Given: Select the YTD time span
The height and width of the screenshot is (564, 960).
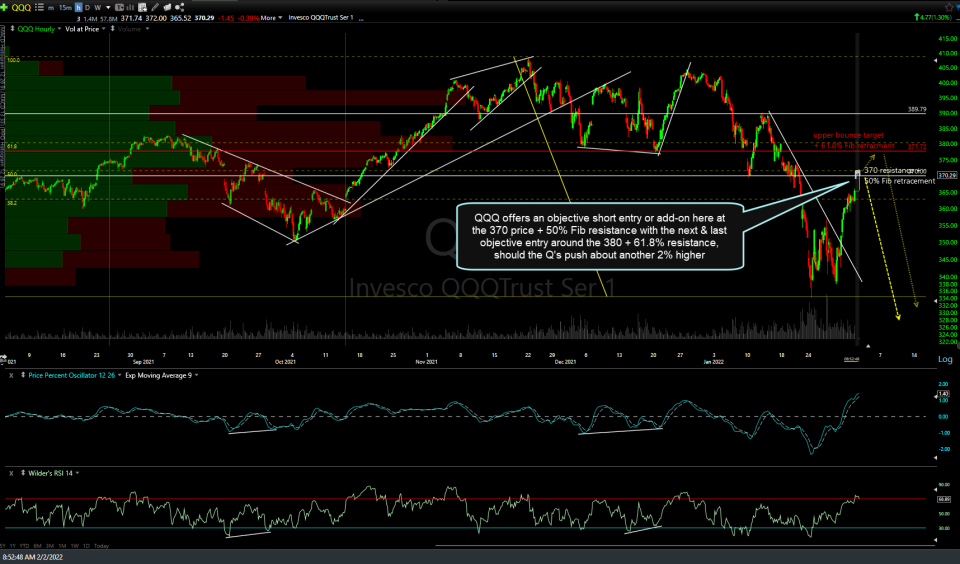Looking at the screenshot, I should [24, 546].
